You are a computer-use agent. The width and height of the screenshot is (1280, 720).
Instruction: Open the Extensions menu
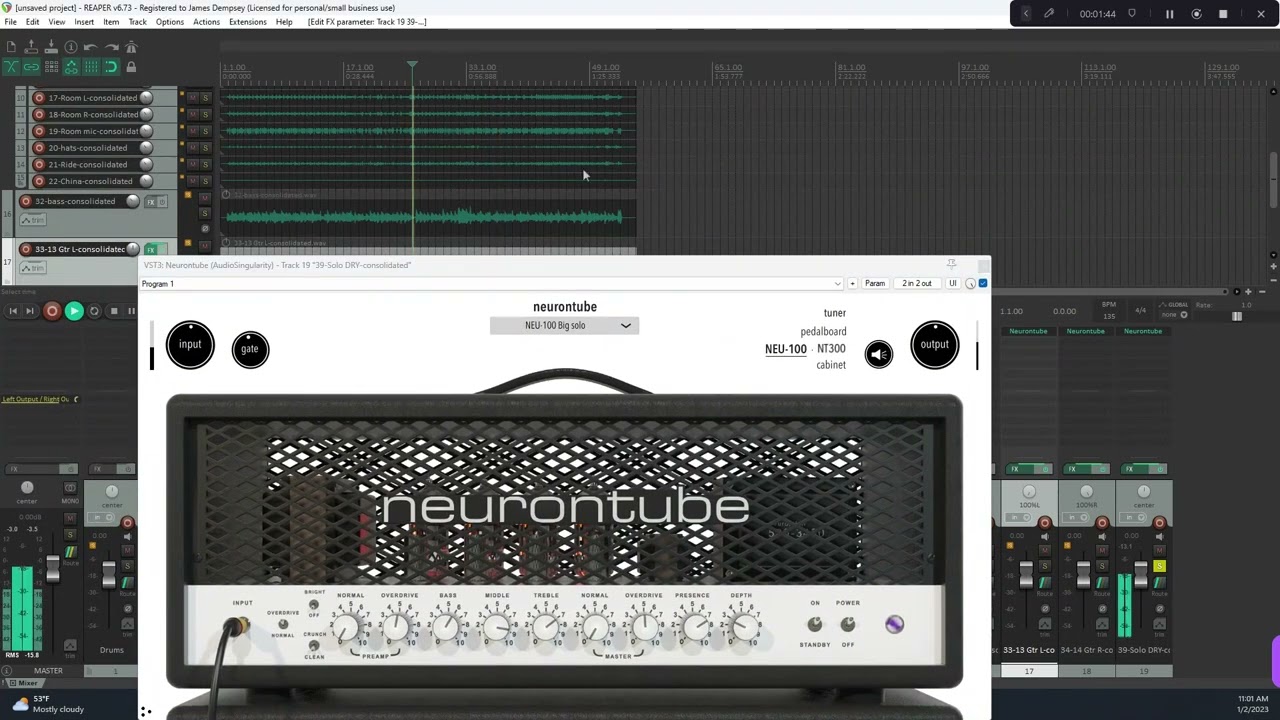[248, 22]
